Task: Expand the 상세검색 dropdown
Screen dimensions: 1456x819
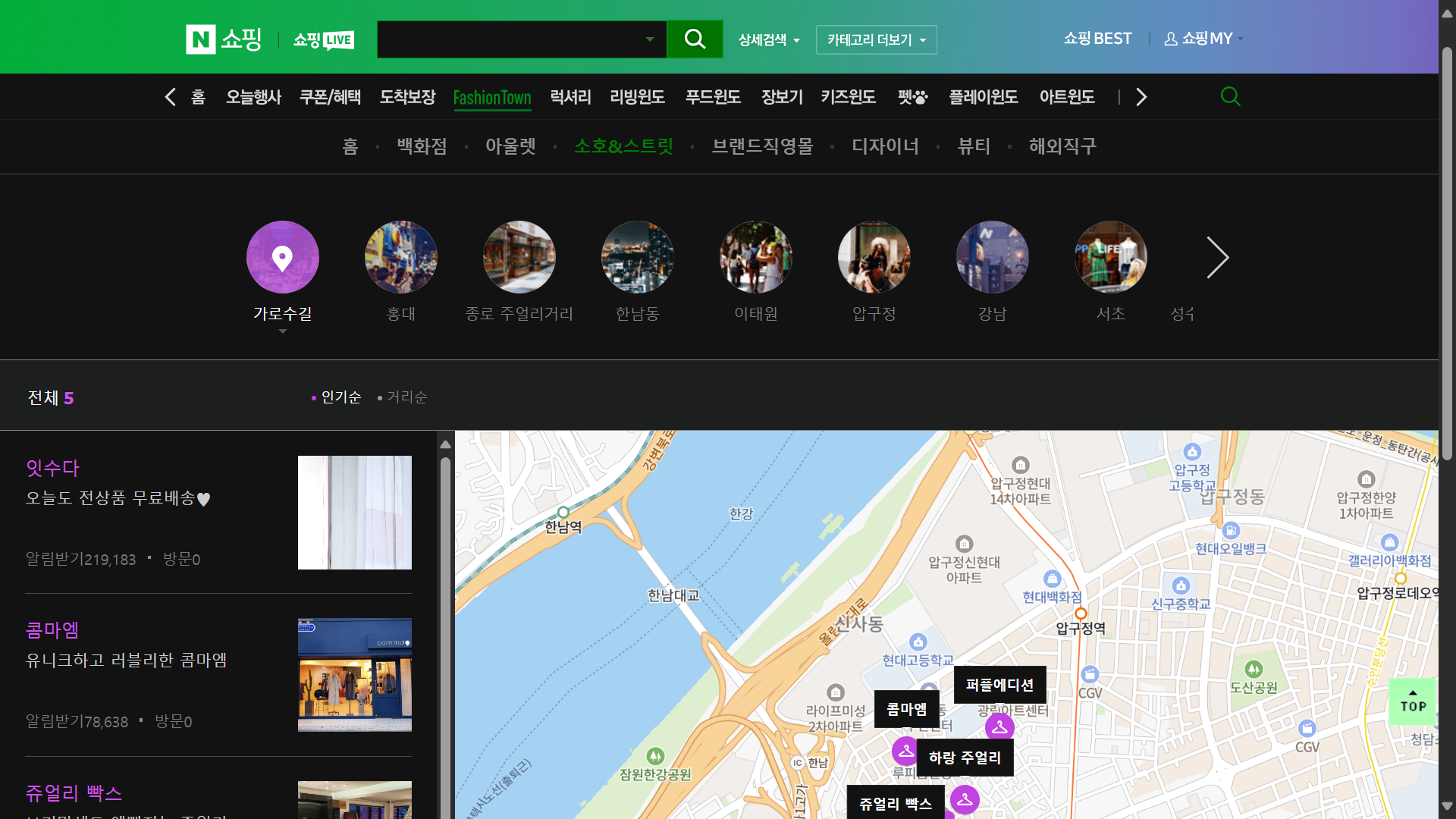Action: (x=769, y=39)
